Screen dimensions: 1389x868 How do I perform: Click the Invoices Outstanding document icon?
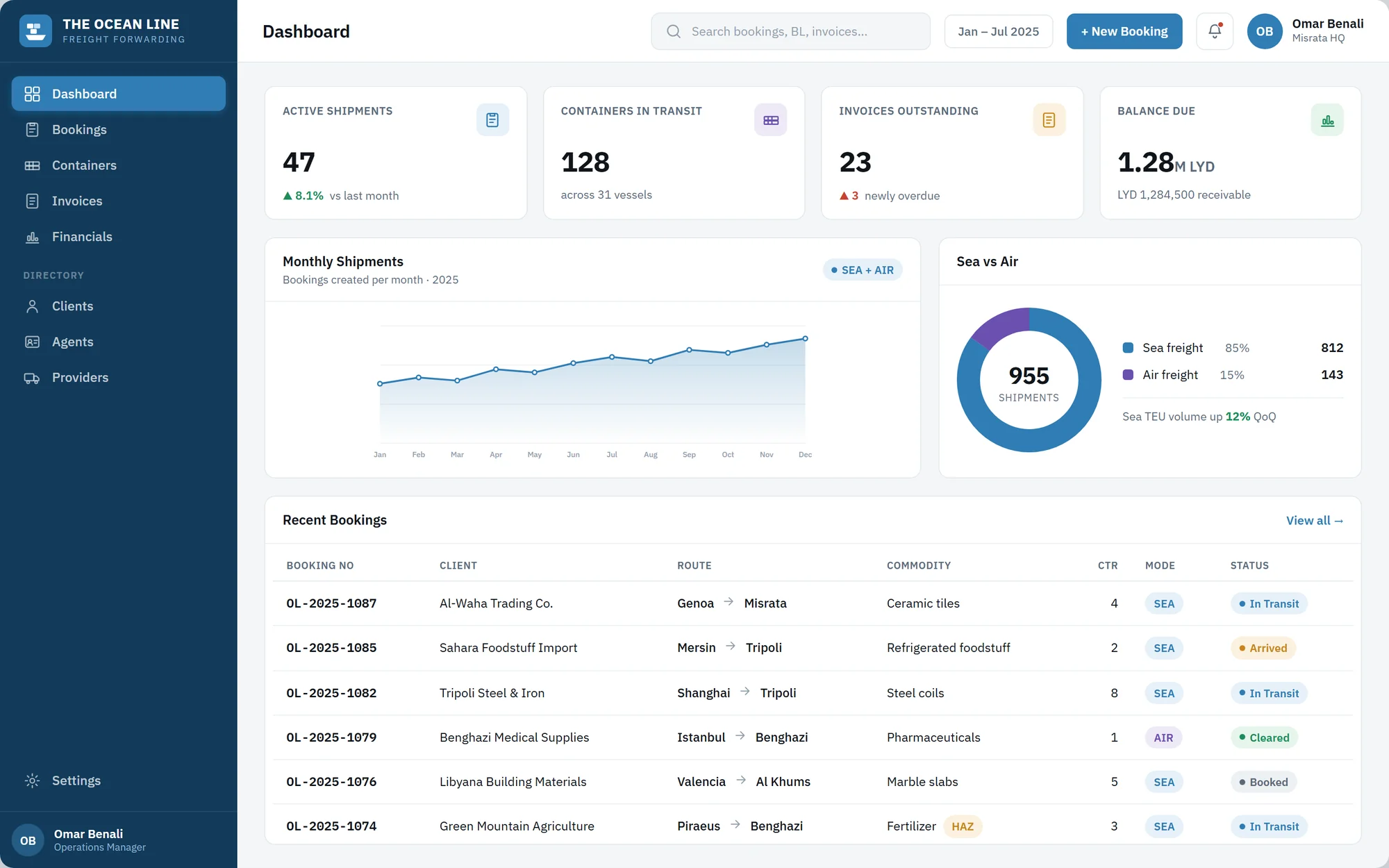(x=1049, y=120)
